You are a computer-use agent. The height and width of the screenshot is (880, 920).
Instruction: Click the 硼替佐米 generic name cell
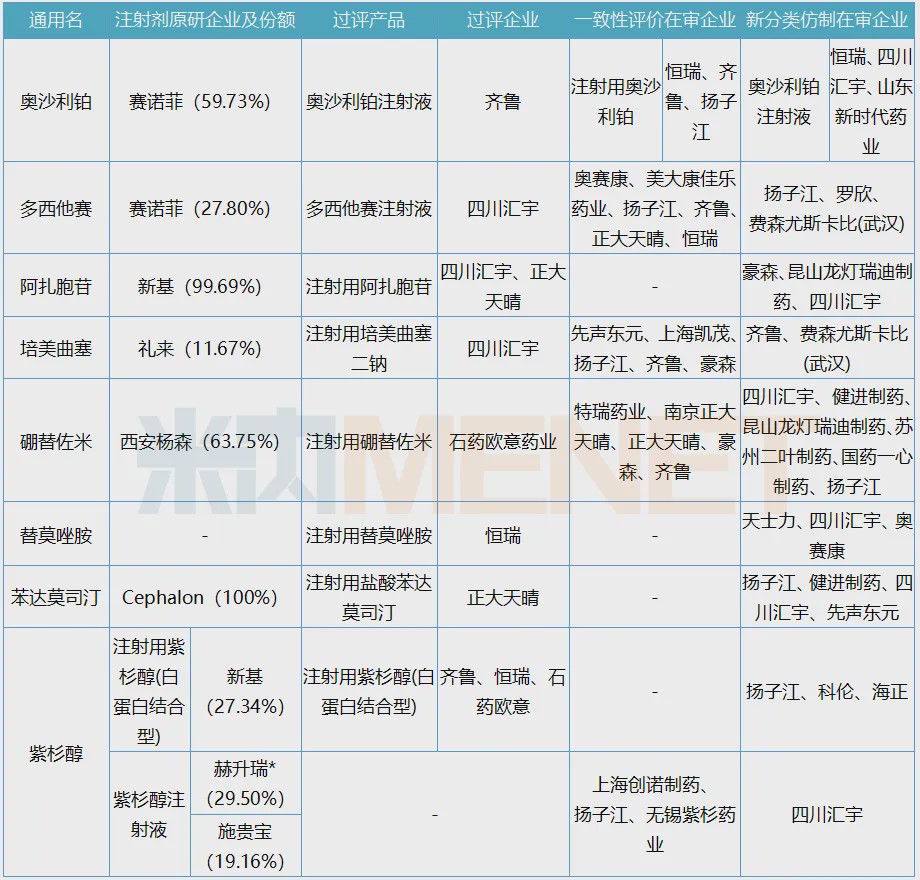[x=56, y=441]
